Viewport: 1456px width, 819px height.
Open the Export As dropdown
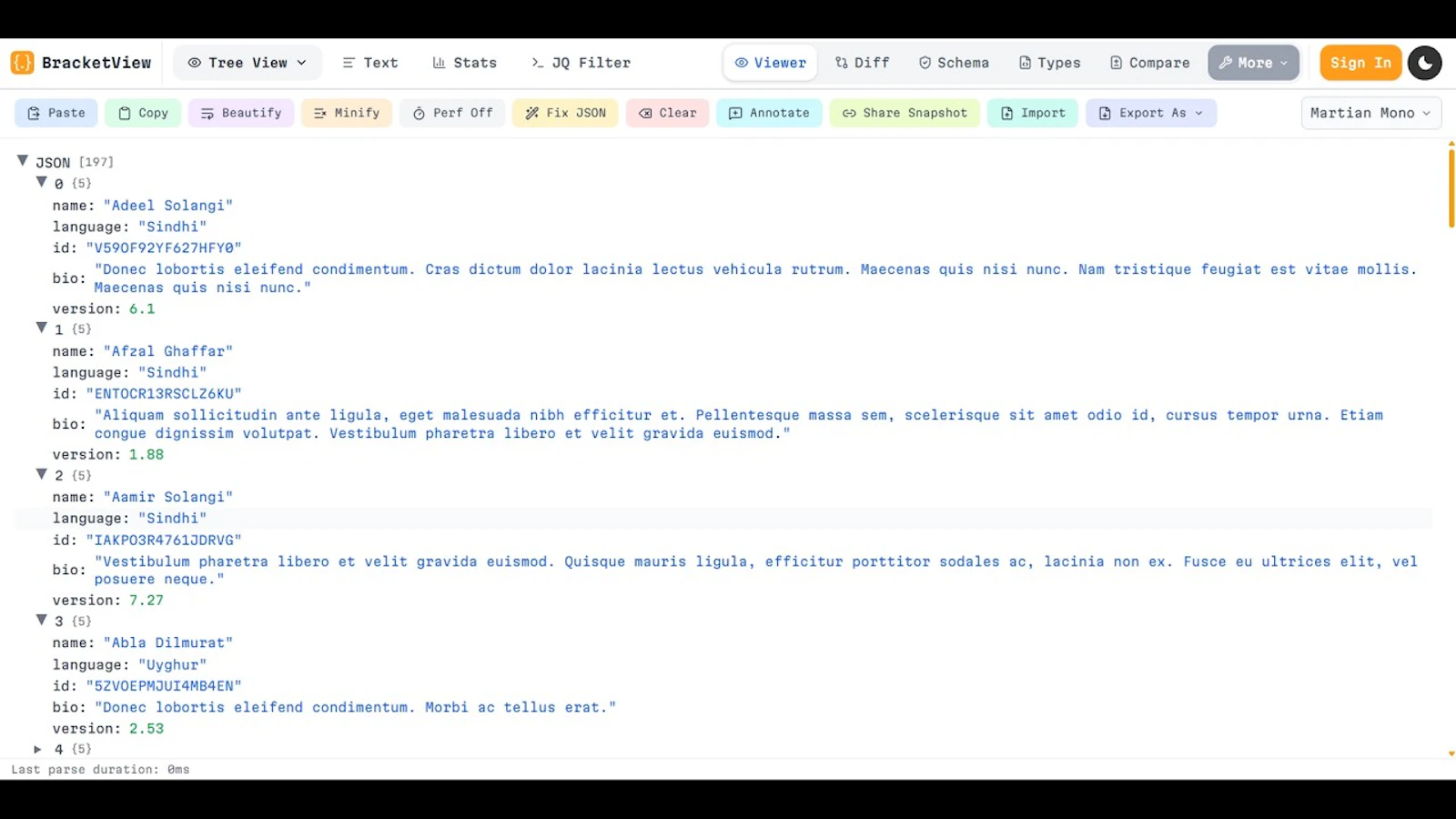1151,113
